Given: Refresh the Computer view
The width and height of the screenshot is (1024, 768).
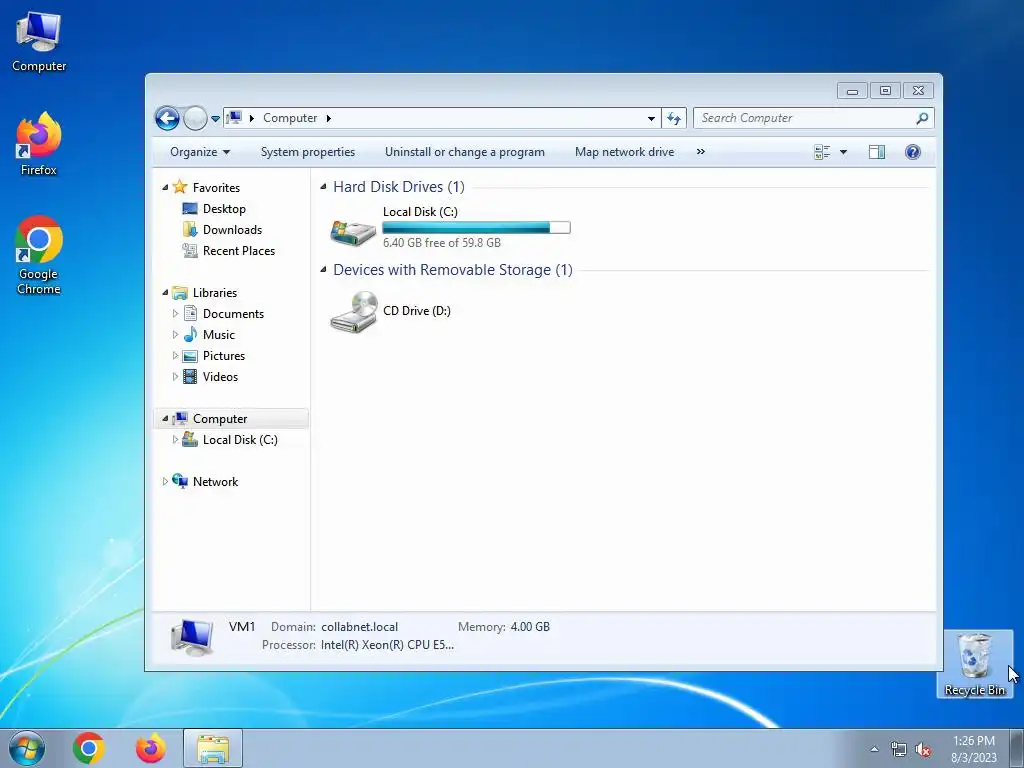Looking at the screenshot, I should [674, 118].
